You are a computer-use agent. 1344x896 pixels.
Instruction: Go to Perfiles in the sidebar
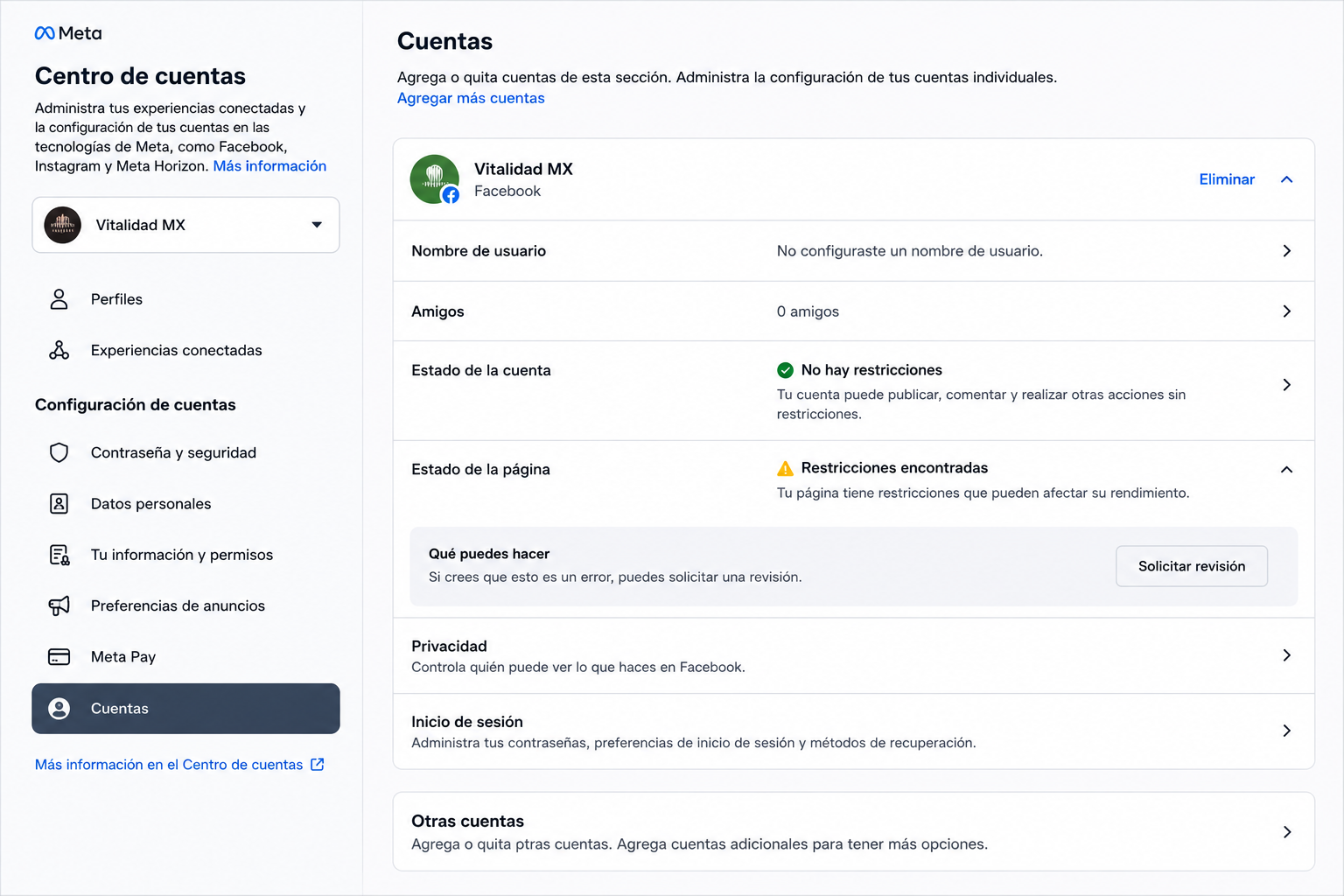point(185,299)
